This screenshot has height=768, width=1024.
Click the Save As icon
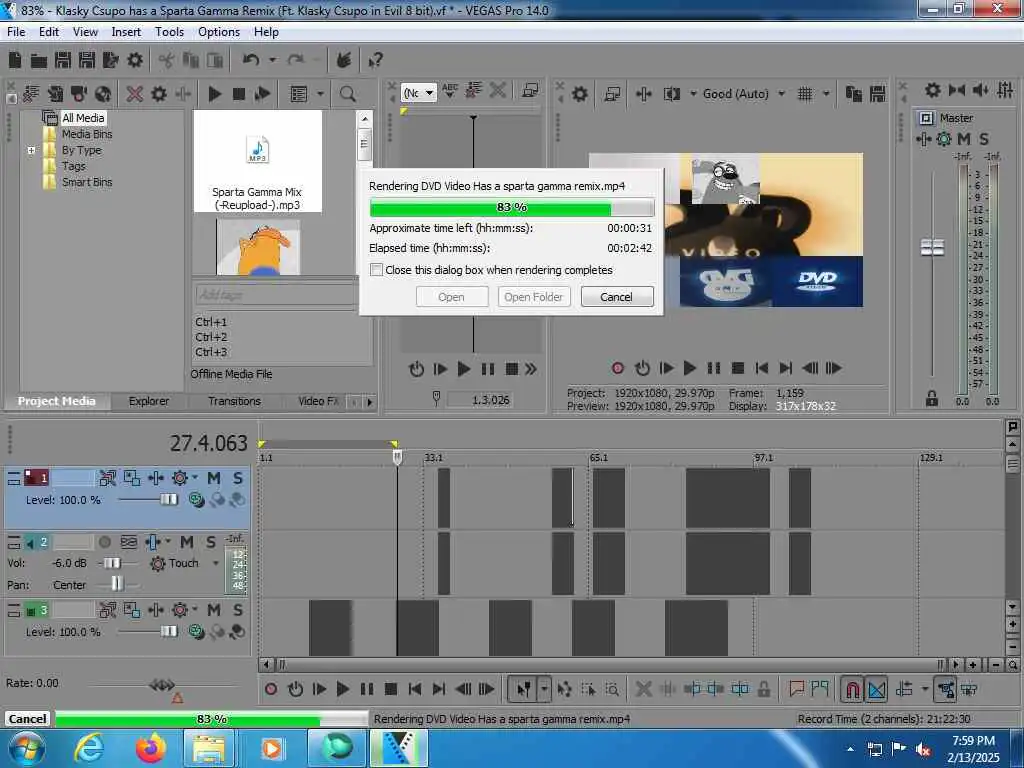pyautogui.click(x=87, y=61)
